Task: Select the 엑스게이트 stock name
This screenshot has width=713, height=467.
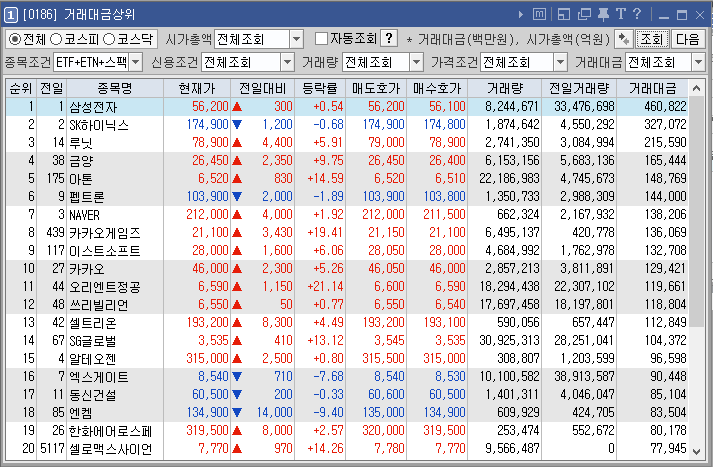Action: [99, 377]
